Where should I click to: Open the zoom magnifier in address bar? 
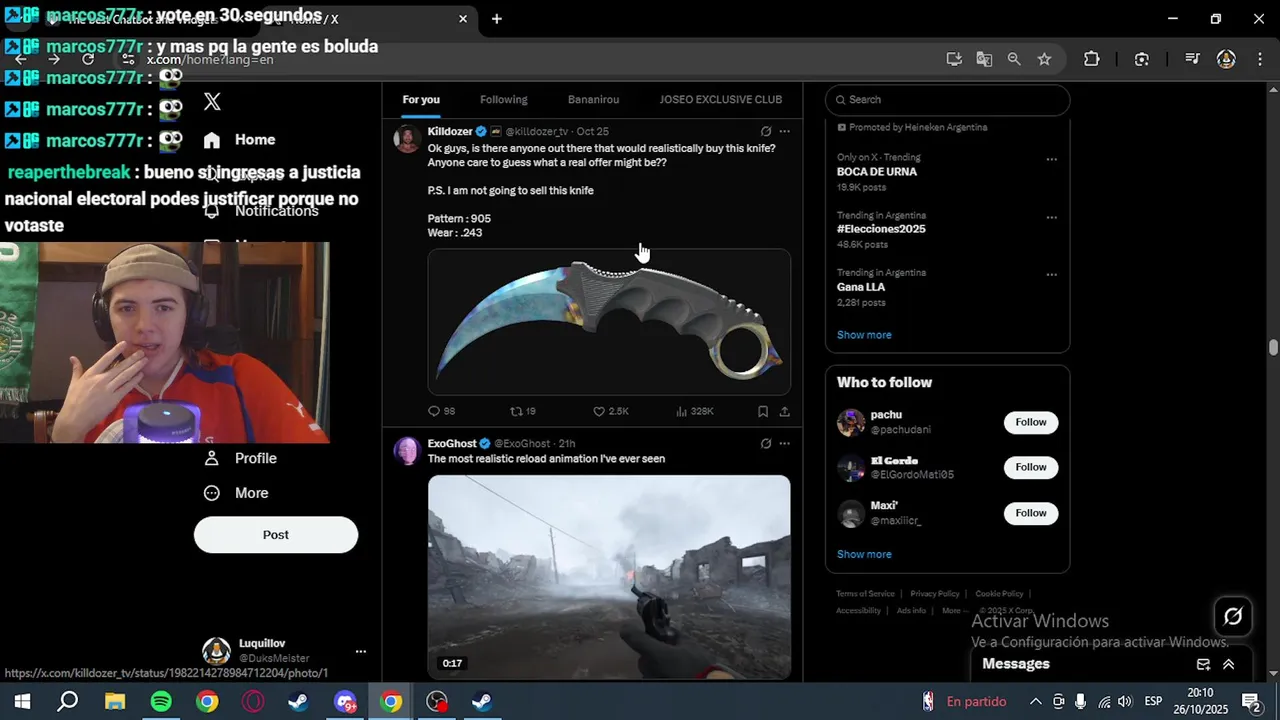pos(1014,59)
